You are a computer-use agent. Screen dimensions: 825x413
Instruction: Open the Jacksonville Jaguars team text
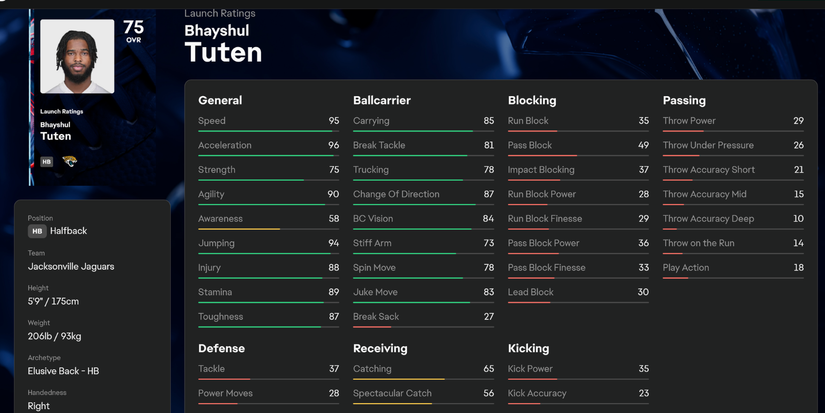pos(71,267)
